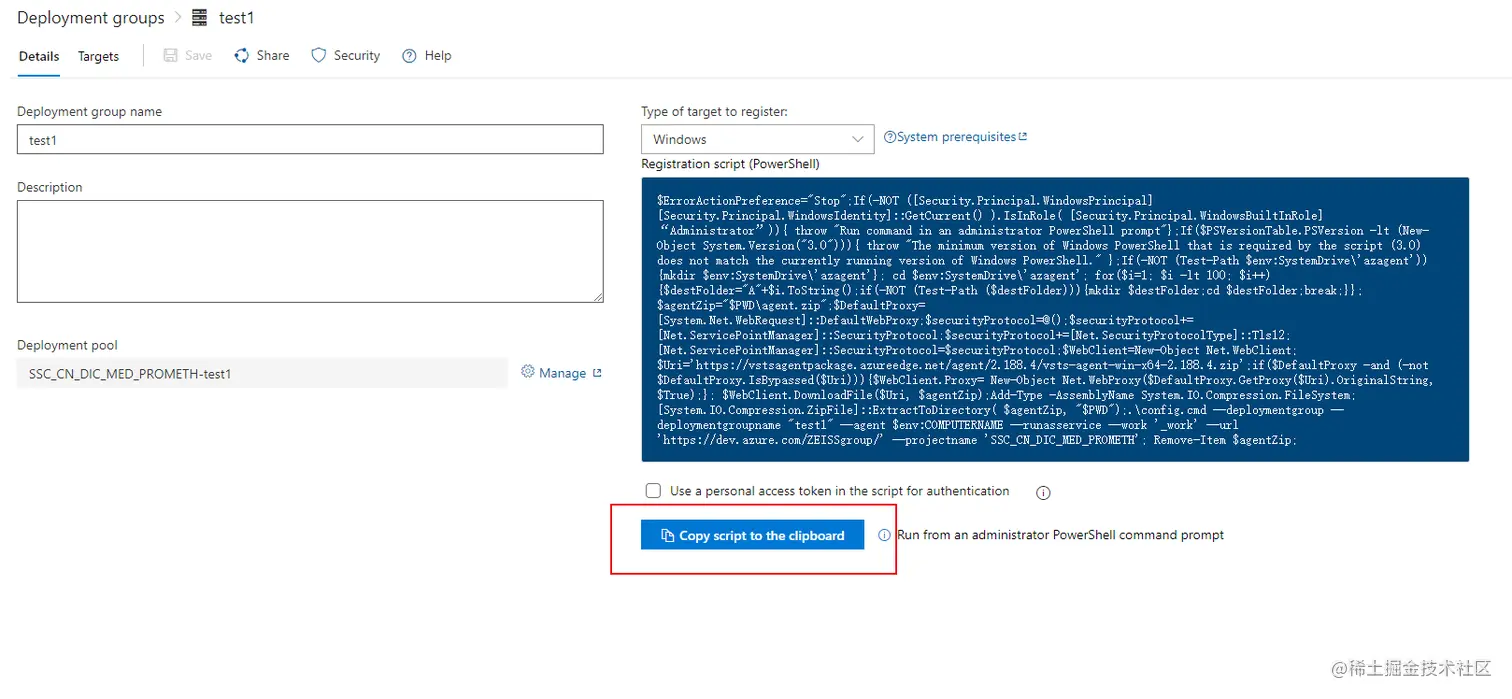
Task: Go to Deployment groups breadcrumb
Action: 91,18
